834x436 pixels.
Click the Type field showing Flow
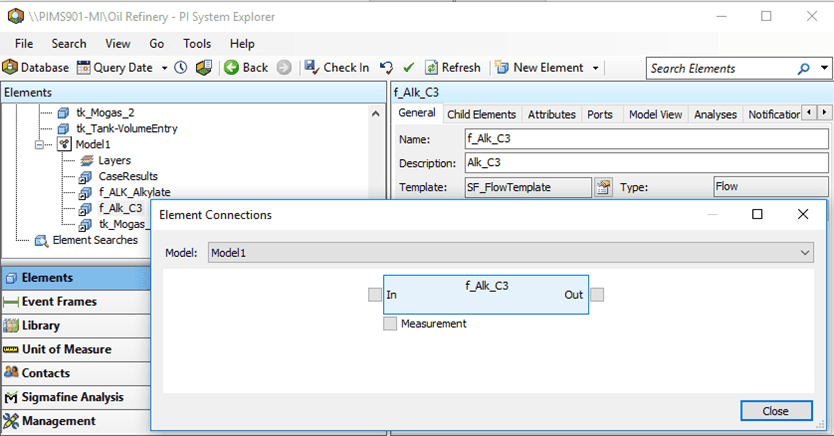(x=770, y=187)
